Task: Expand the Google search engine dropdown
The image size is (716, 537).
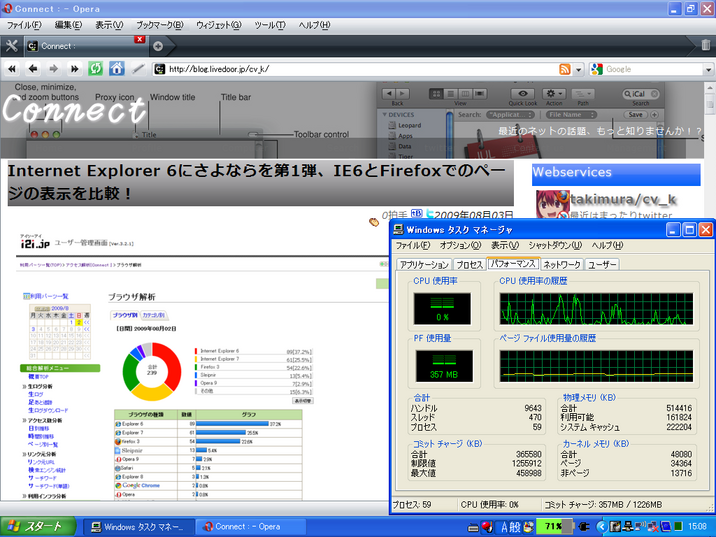Action: click(x=708, y=70)
